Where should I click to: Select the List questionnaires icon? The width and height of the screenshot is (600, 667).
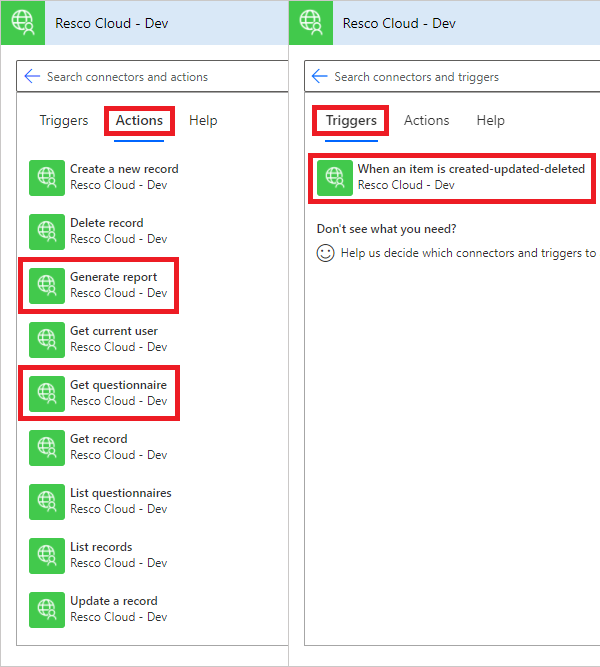pos(46,501)
